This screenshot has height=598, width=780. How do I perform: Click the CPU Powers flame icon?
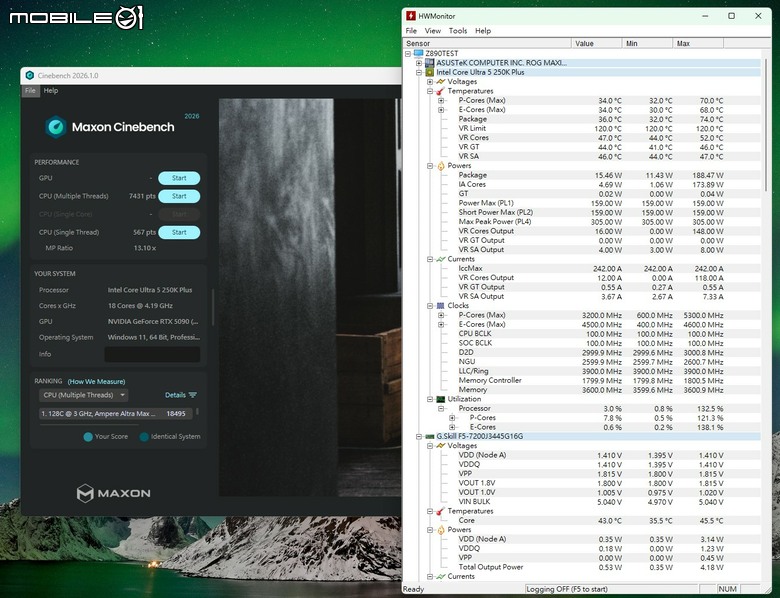point(440,166)
